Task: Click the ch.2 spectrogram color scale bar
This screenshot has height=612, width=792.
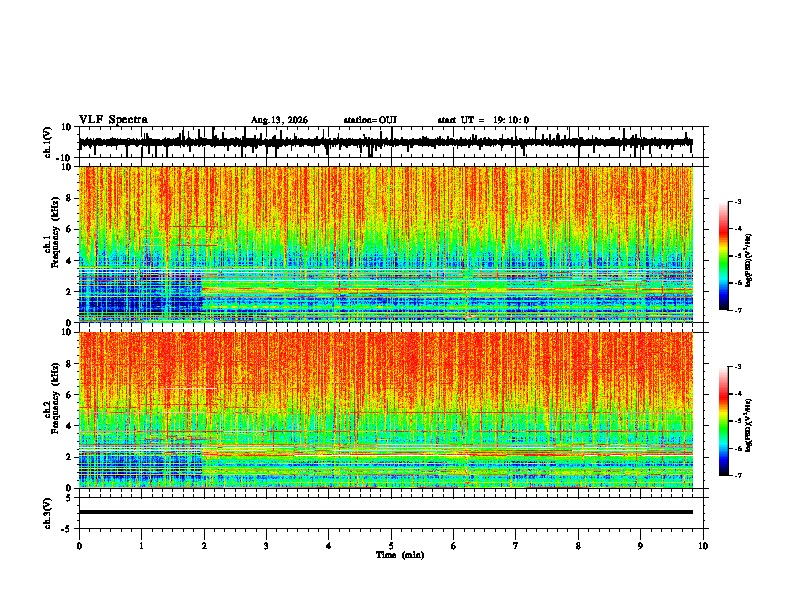Action: click(723, 421)
